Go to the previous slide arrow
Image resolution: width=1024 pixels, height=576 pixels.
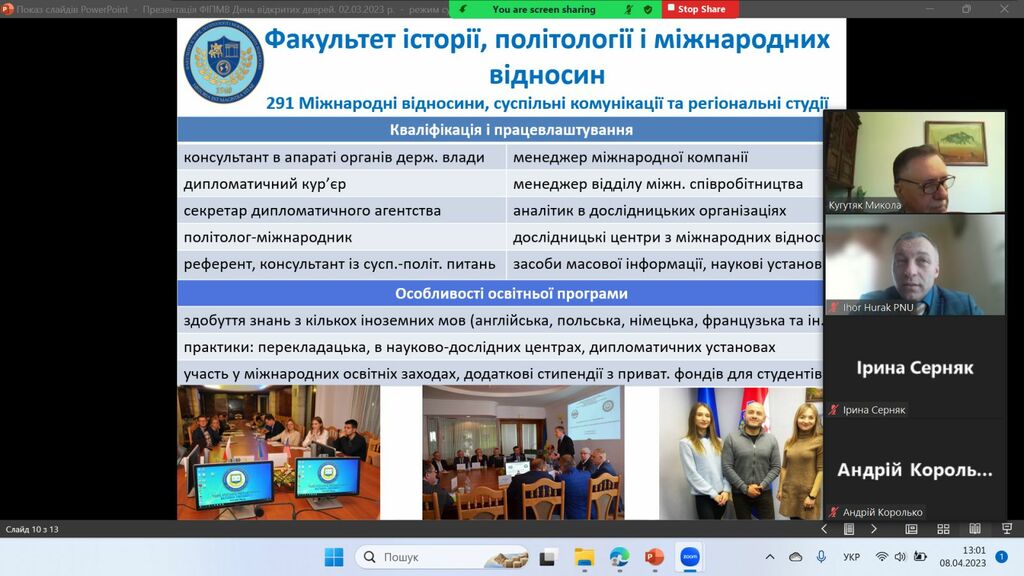point(824,529)
